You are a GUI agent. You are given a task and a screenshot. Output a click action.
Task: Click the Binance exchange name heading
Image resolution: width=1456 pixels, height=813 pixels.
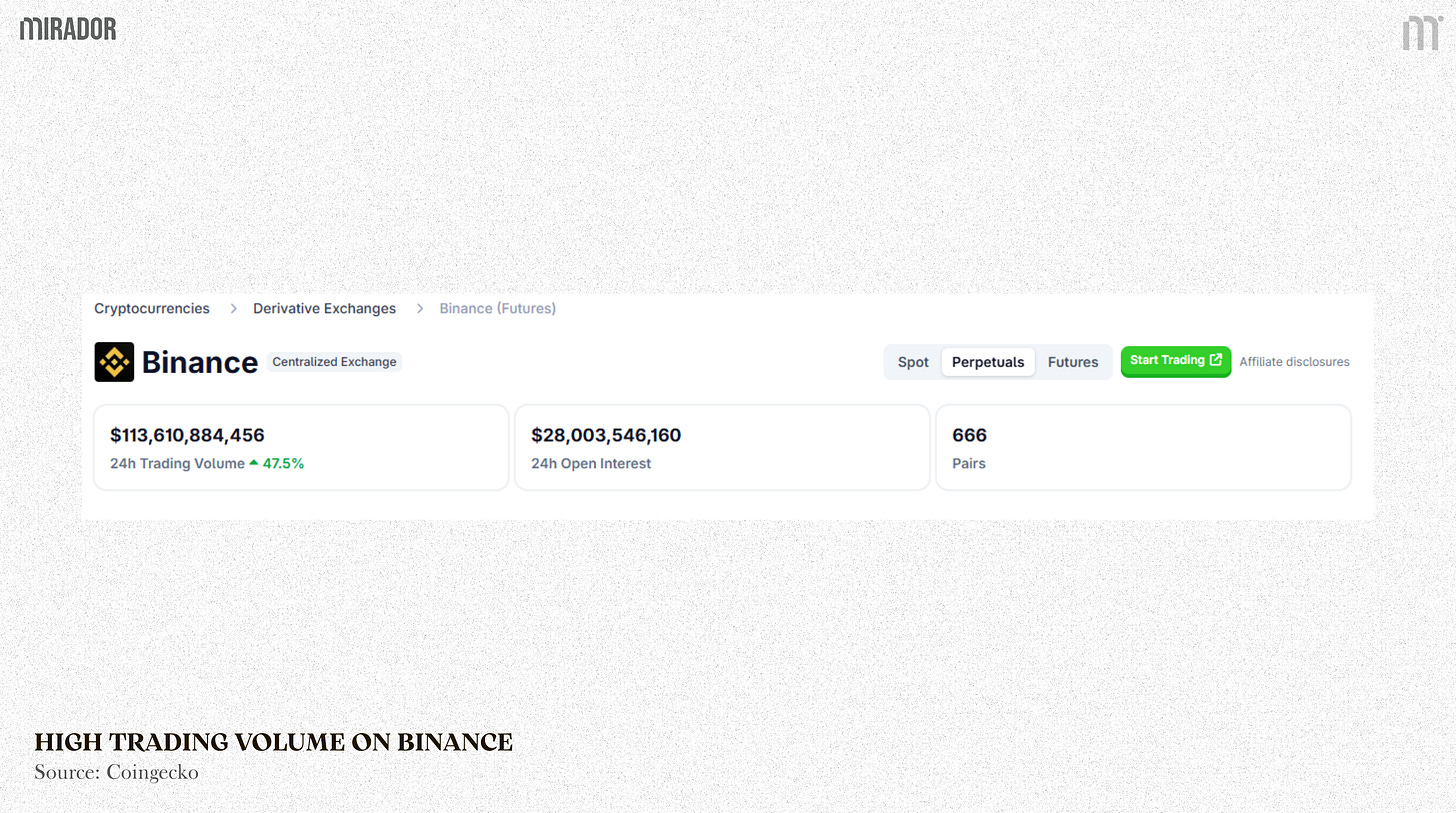tap(200, 362)
